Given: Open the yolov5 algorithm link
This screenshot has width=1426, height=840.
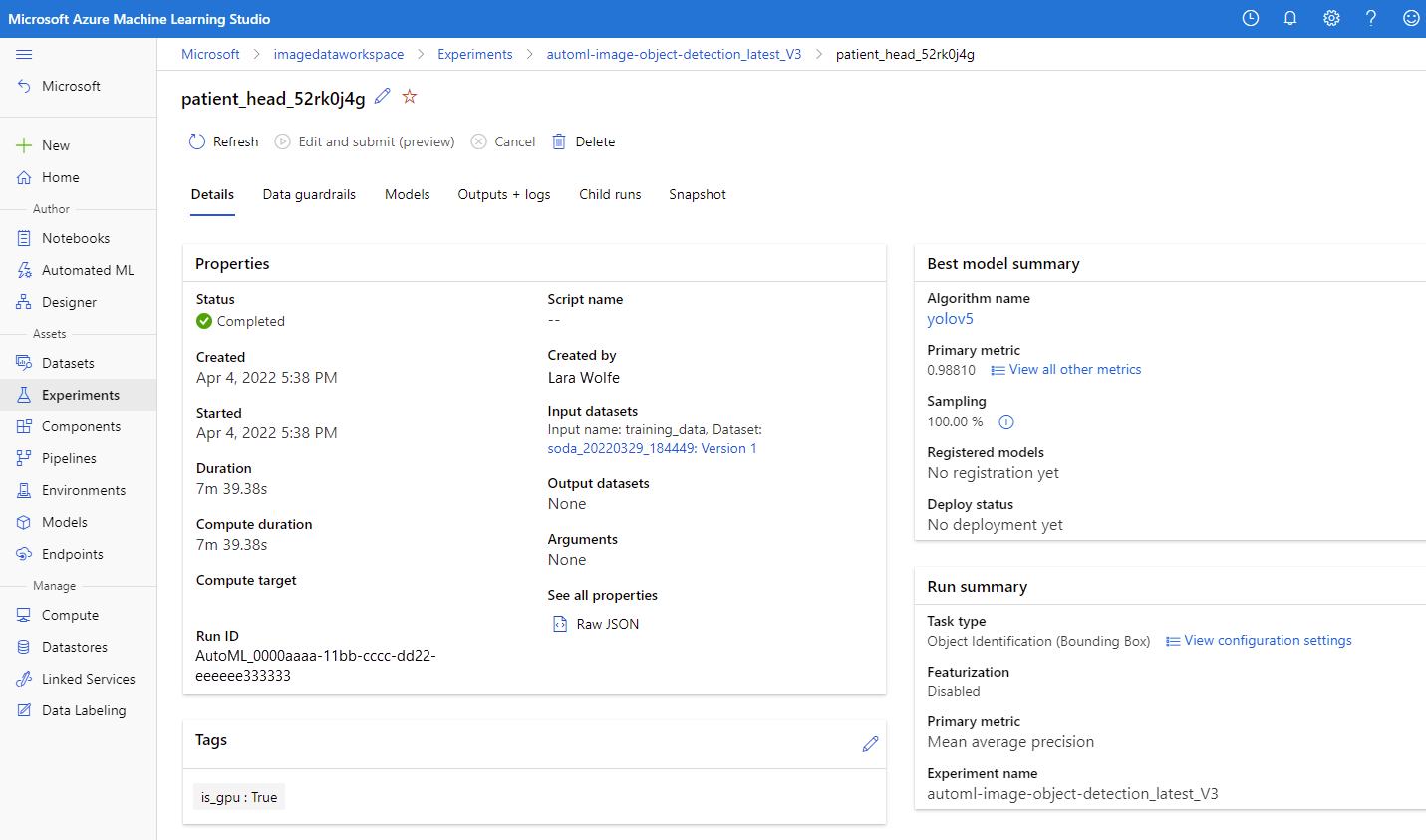Looking at the screenshot, I should [950, 319].
